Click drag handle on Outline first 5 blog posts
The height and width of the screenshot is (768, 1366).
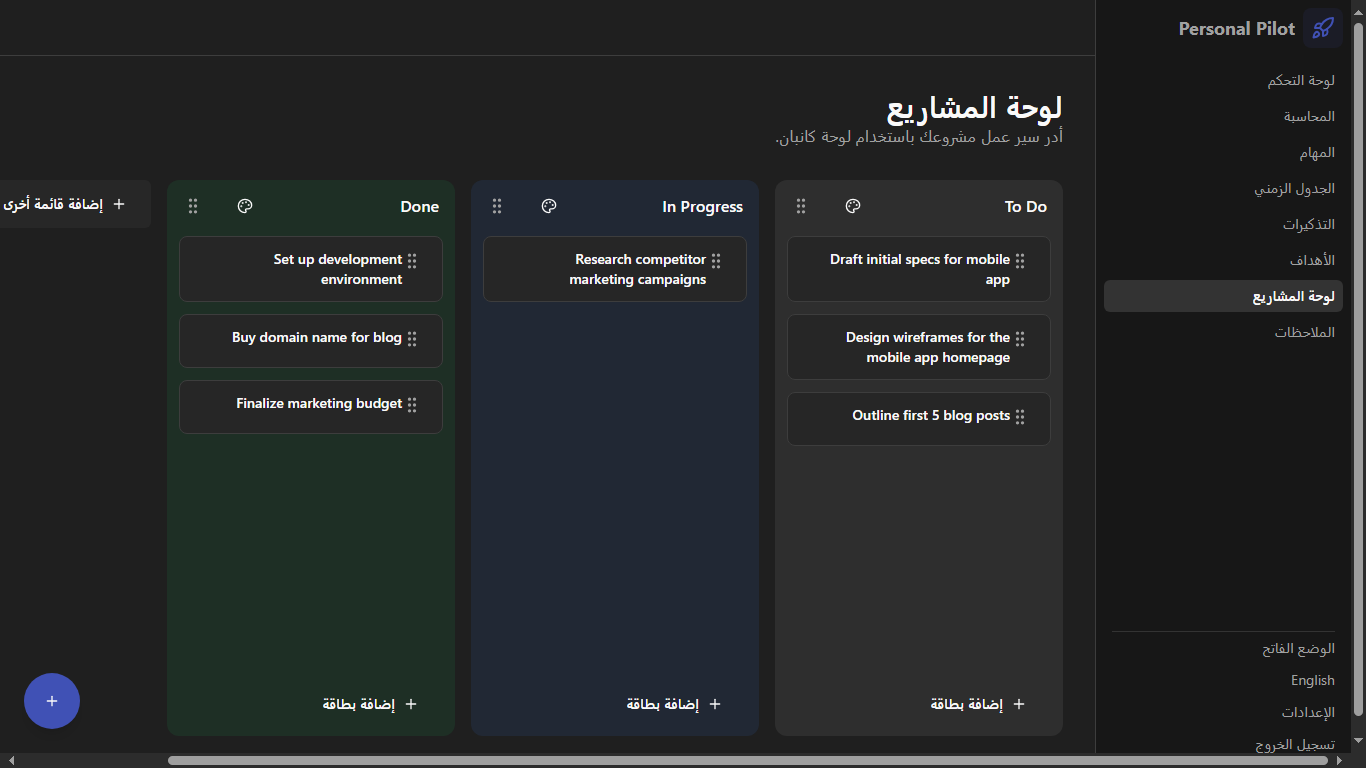1020,417
